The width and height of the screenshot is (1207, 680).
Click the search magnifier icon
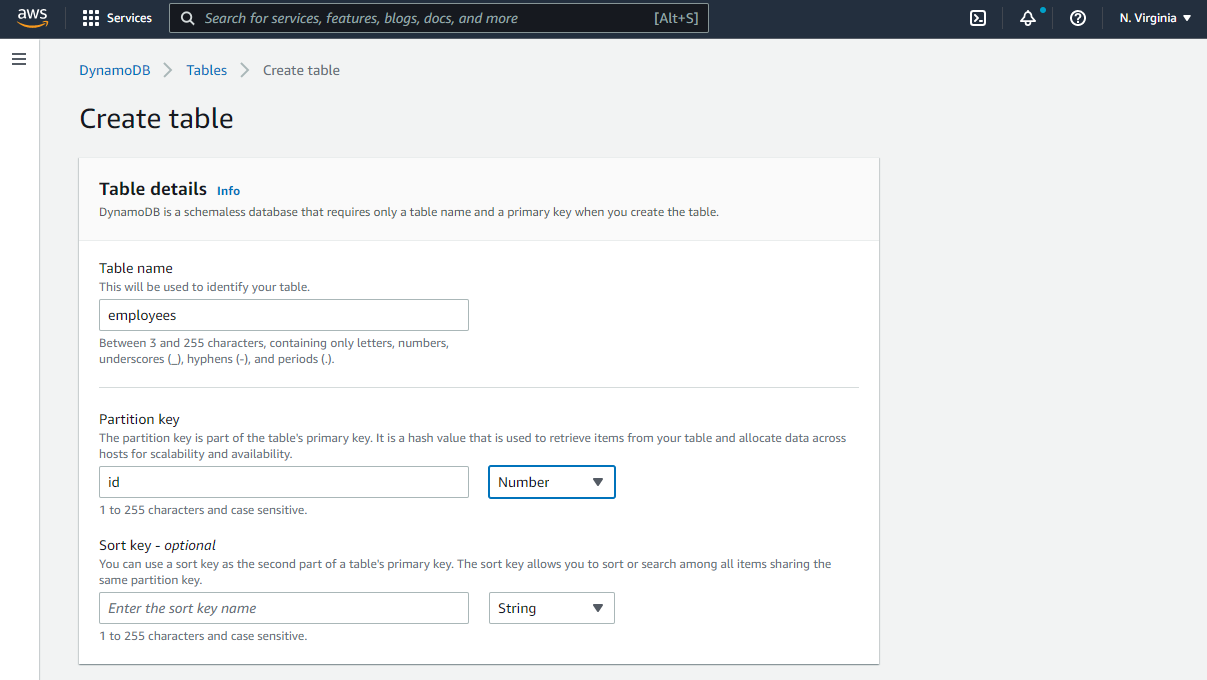tap(187, 18)
